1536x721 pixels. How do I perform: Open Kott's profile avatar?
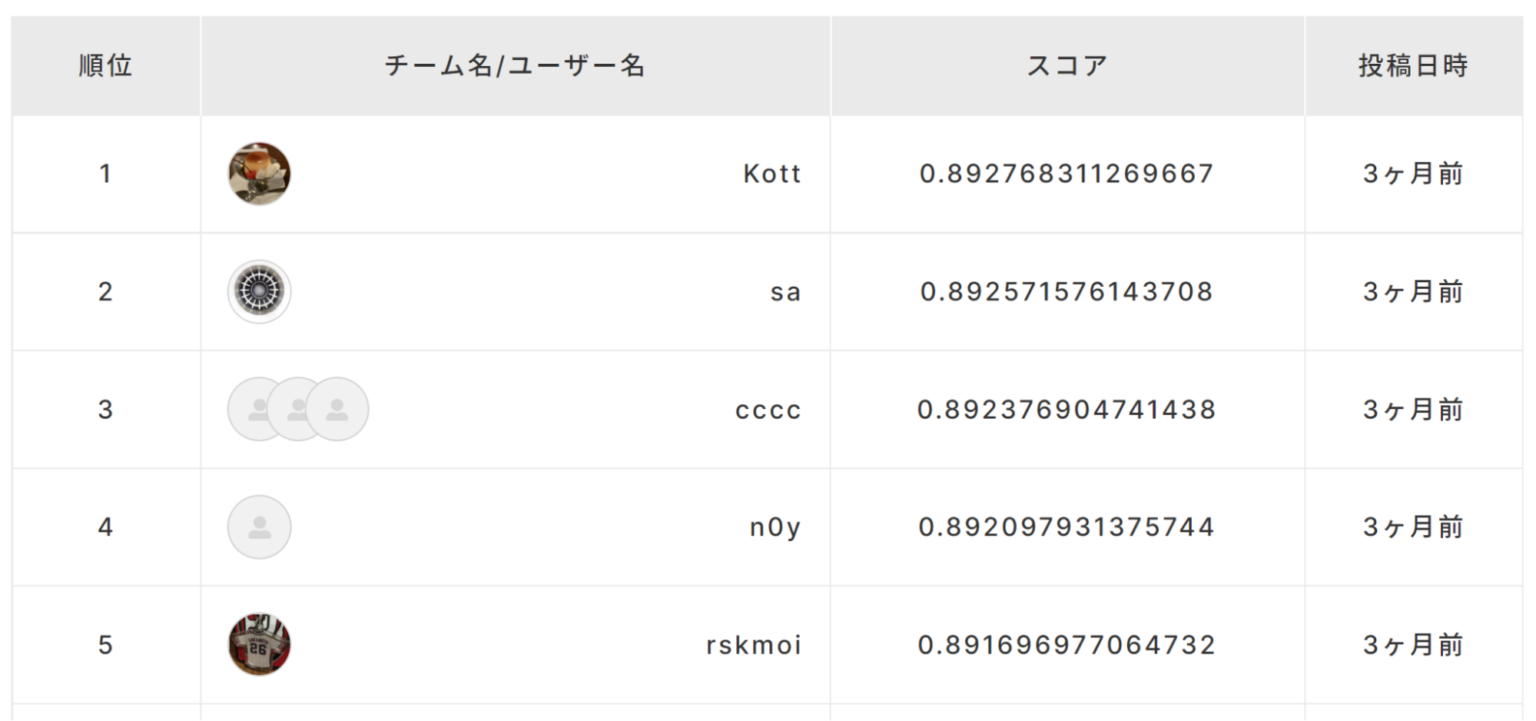(260, 174)
